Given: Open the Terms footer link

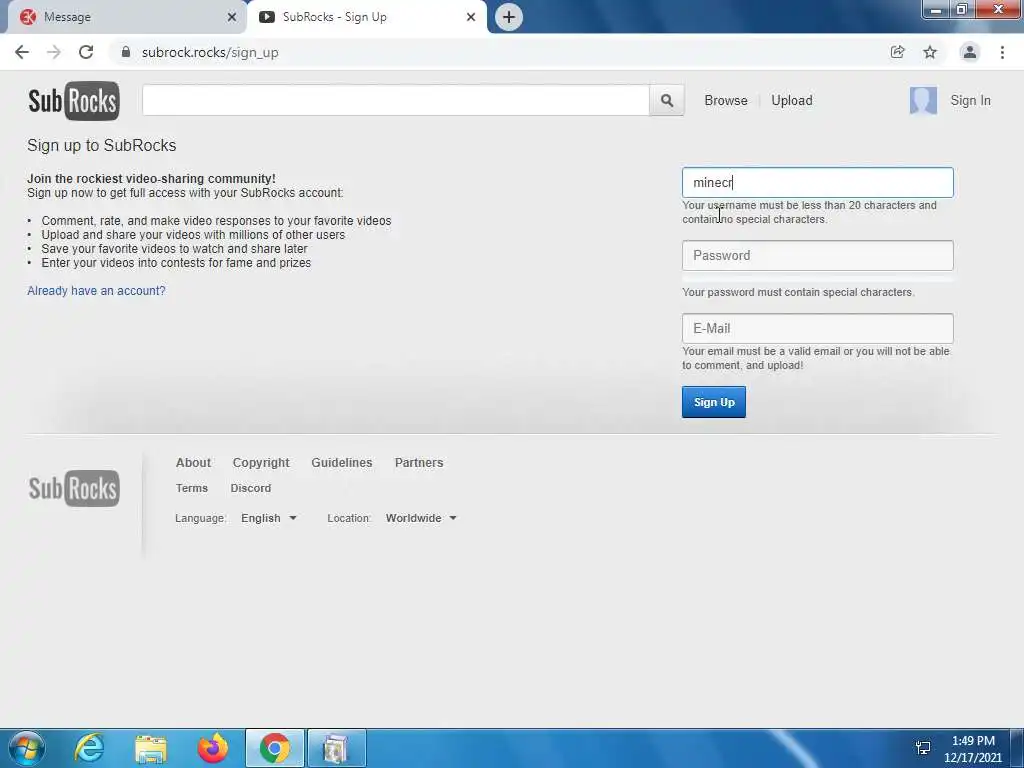Looking at the screenshot, I should [191, 488].
